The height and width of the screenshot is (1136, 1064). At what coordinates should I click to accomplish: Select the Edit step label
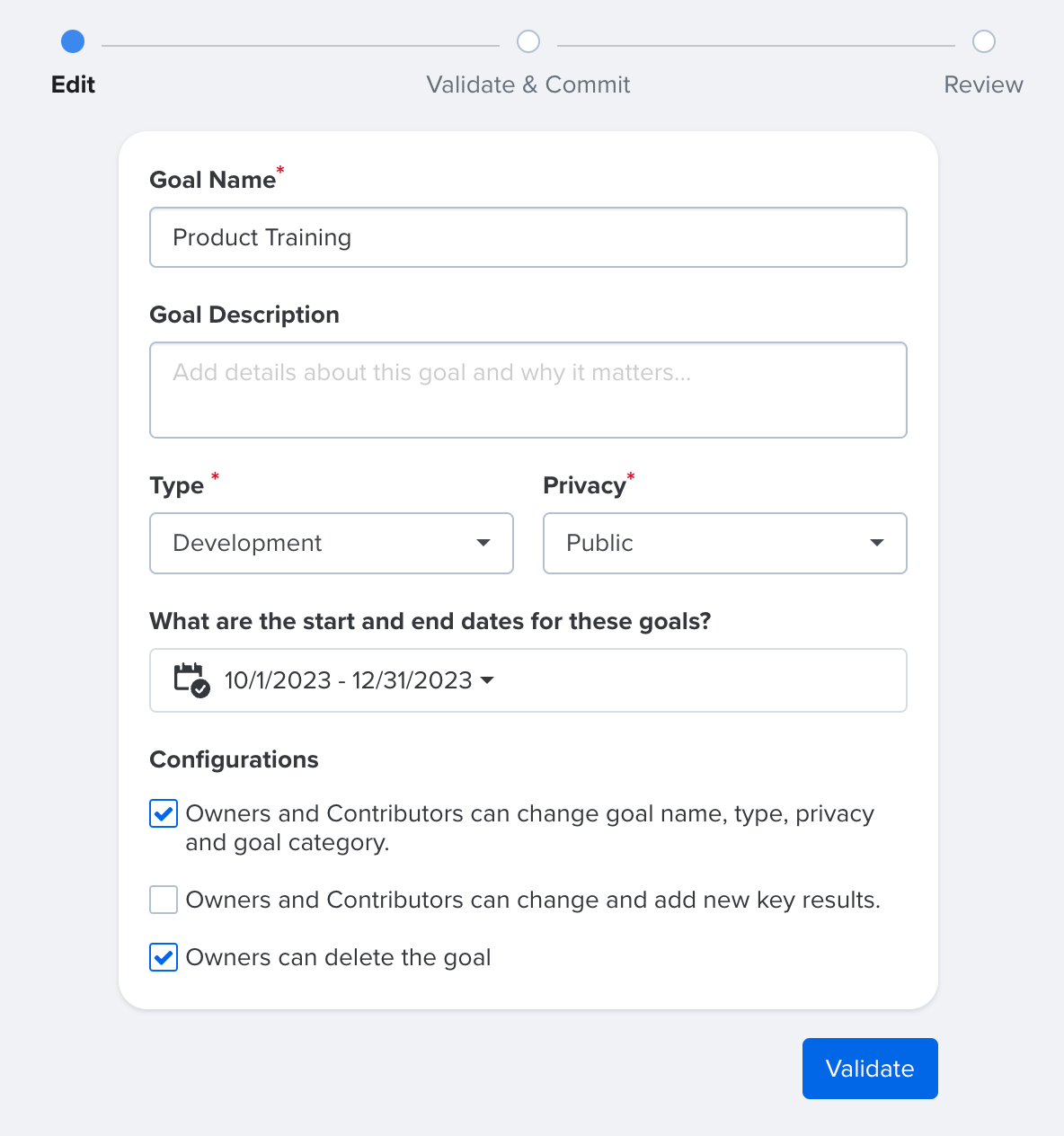[73, 84]
